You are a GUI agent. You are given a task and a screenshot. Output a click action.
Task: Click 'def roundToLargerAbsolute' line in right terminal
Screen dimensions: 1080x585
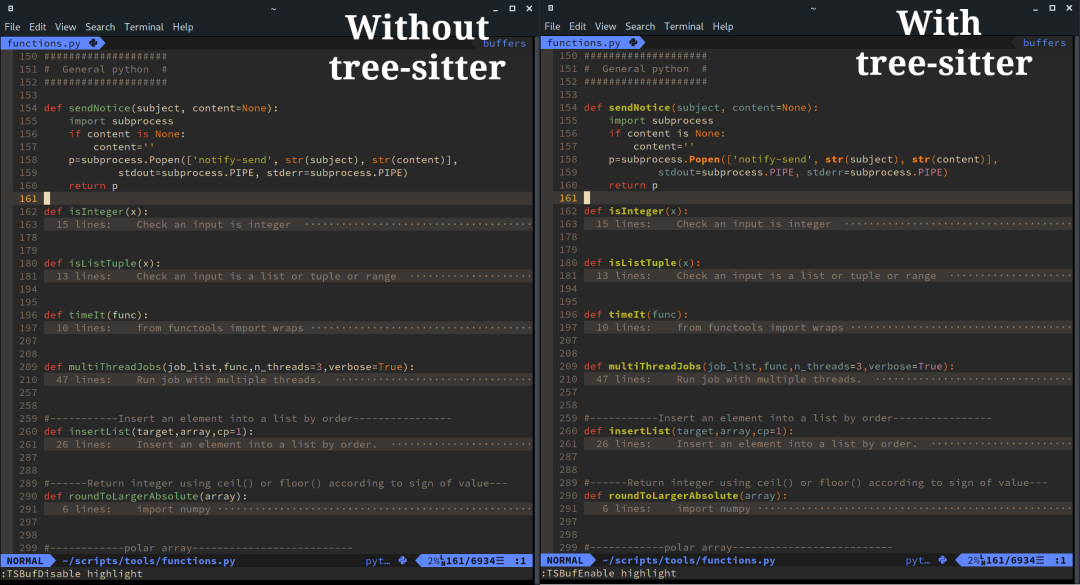pos(685,495)
